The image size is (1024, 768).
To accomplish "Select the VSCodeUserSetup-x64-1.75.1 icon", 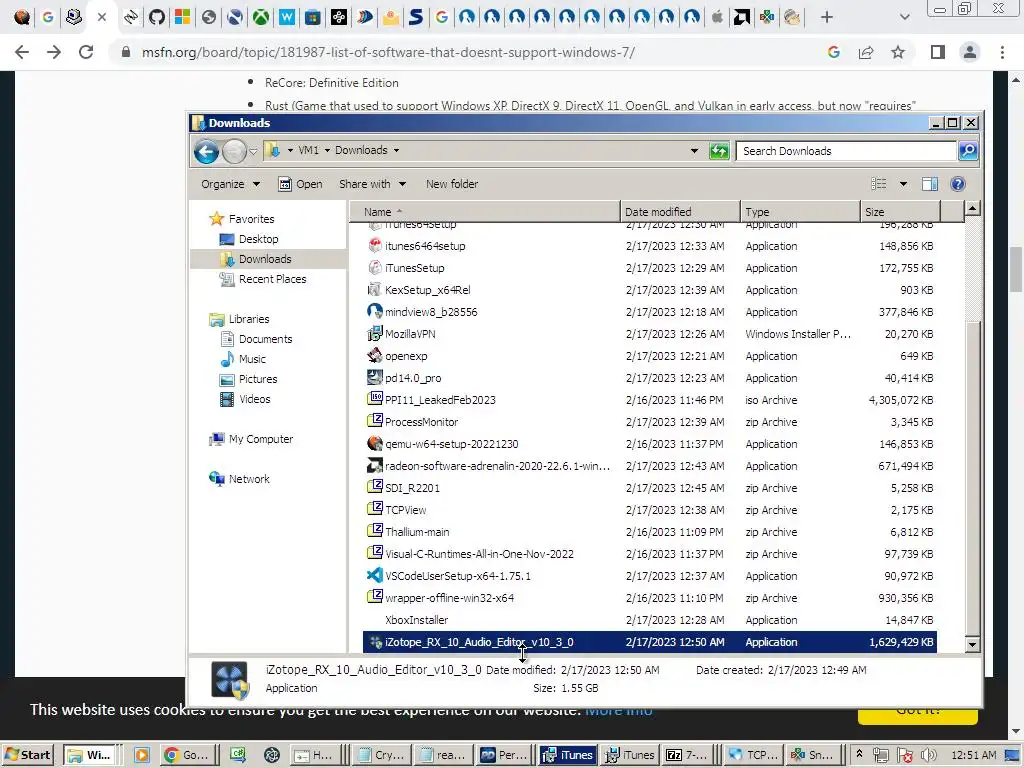I will click(374, 576).
